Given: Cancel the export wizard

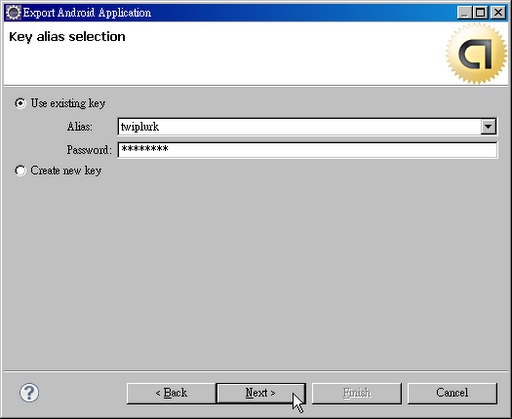Looking at the screenshot, I should [452, 393].
